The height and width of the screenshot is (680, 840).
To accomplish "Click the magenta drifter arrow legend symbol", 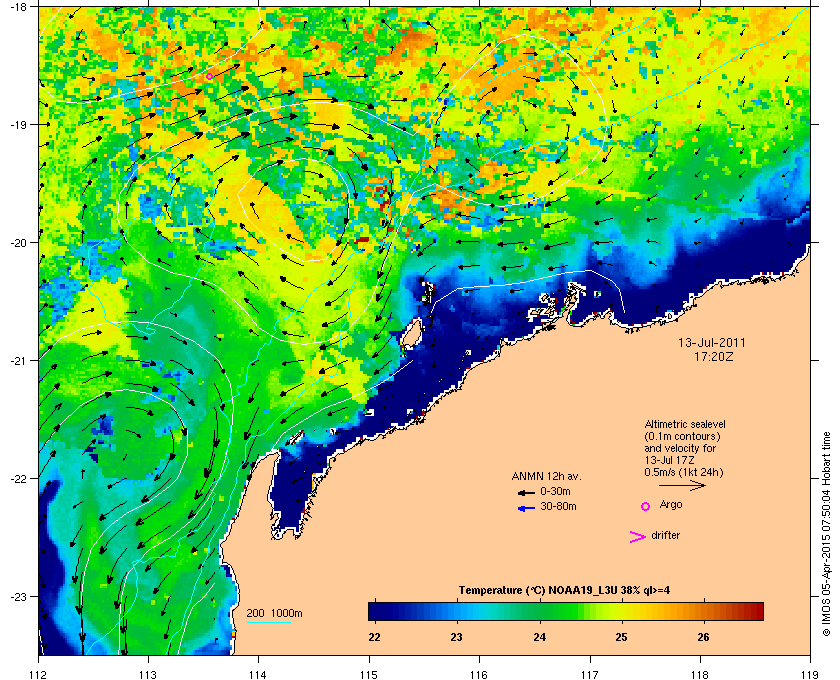I will click(638, 537).
